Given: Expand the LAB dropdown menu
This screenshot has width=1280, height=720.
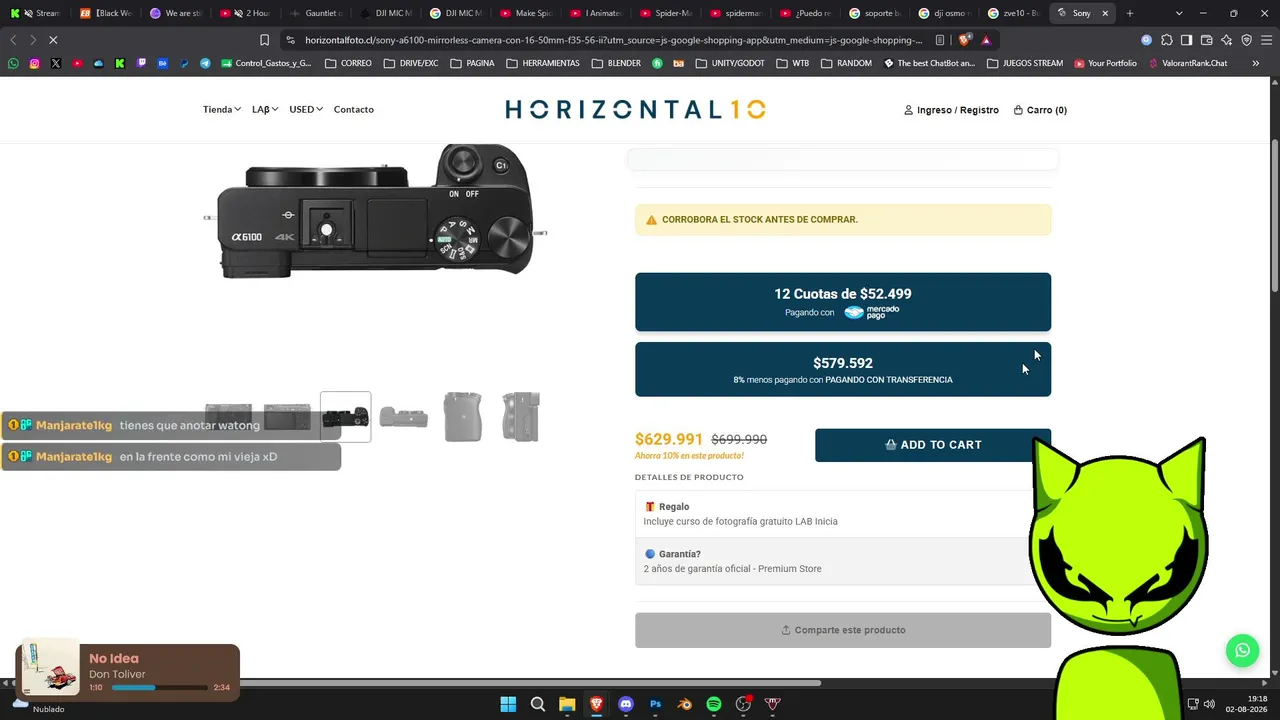Looking at the screenshot, I should tap(265, 109).
